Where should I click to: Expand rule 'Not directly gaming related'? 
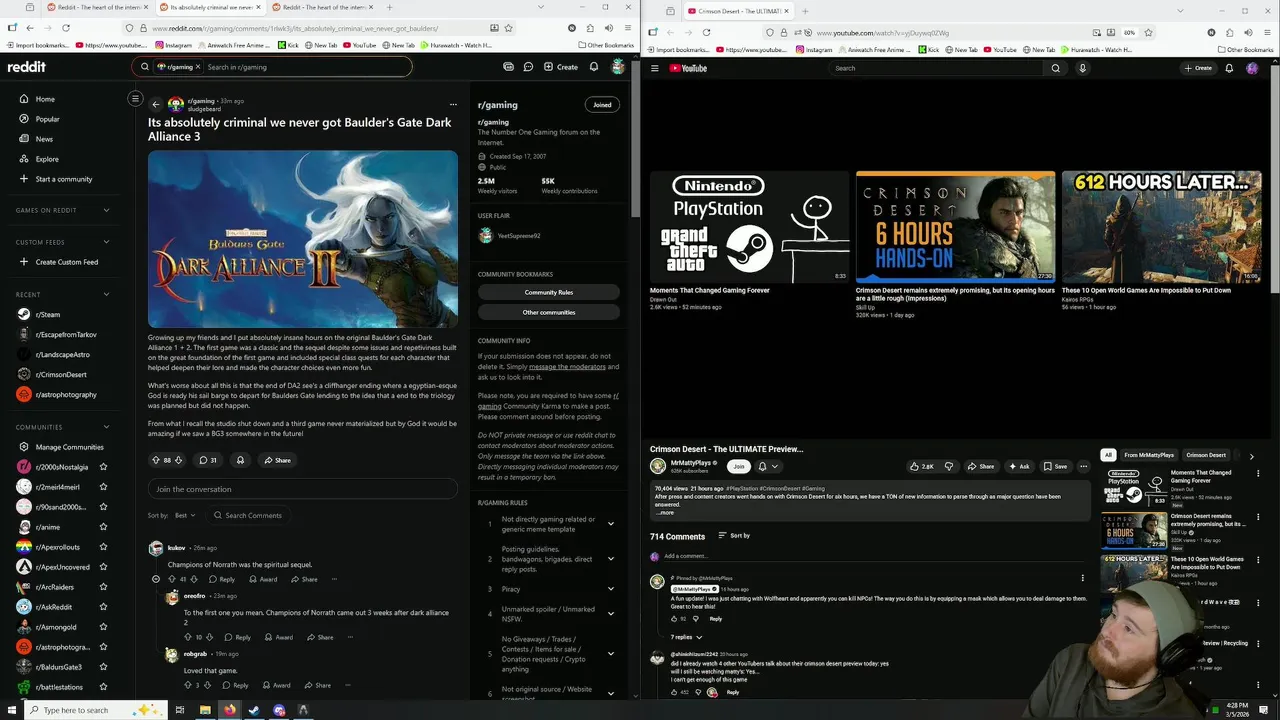point(549,523)
